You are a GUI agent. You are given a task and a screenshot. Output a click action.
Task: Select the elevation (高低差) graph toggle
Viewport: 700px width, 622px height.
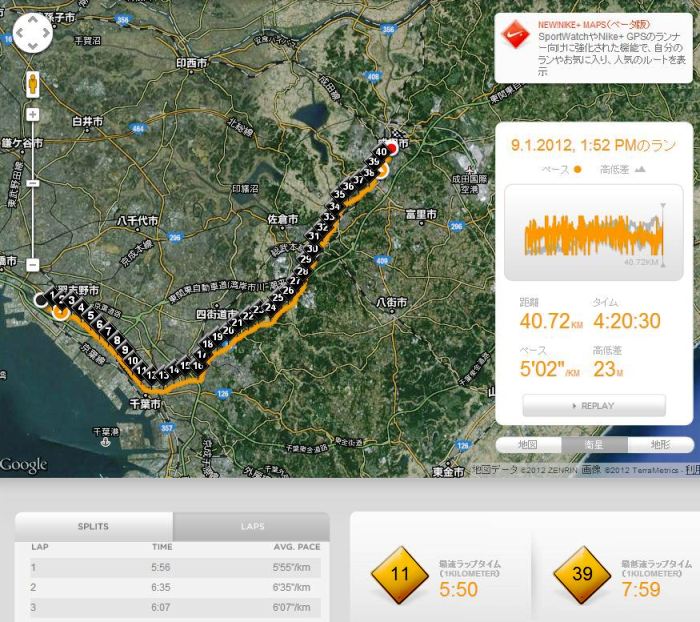pos(622,169)
